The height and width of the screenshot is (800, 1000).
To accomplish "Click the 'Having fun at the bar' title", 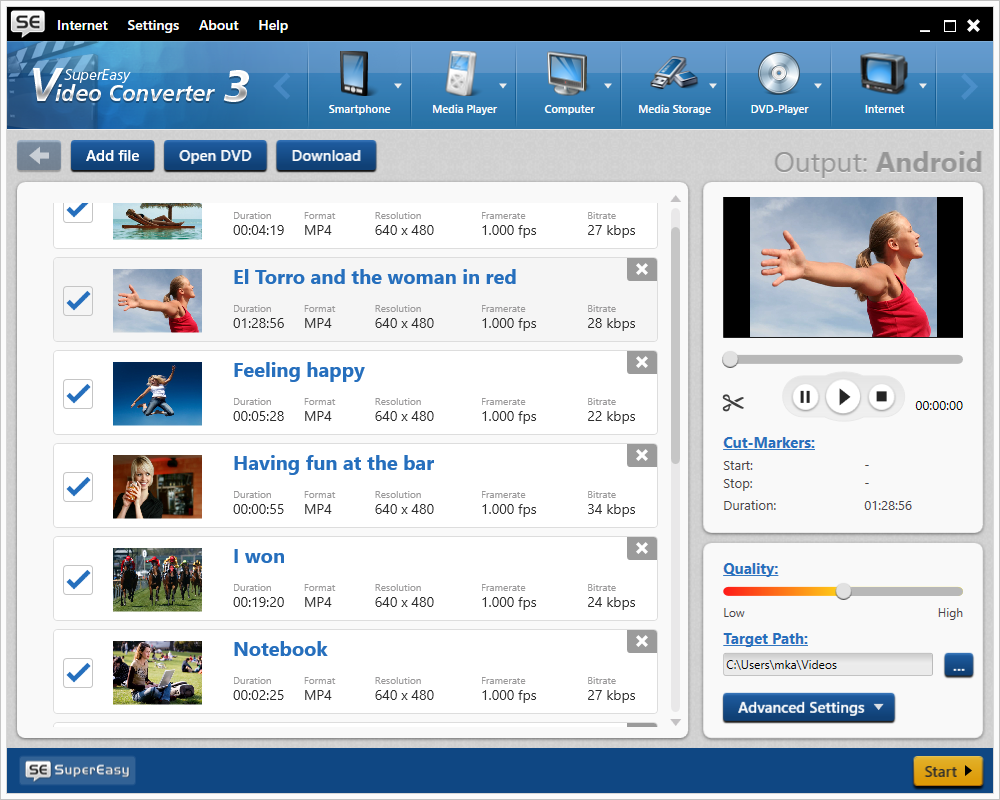I will coord(334,463).
